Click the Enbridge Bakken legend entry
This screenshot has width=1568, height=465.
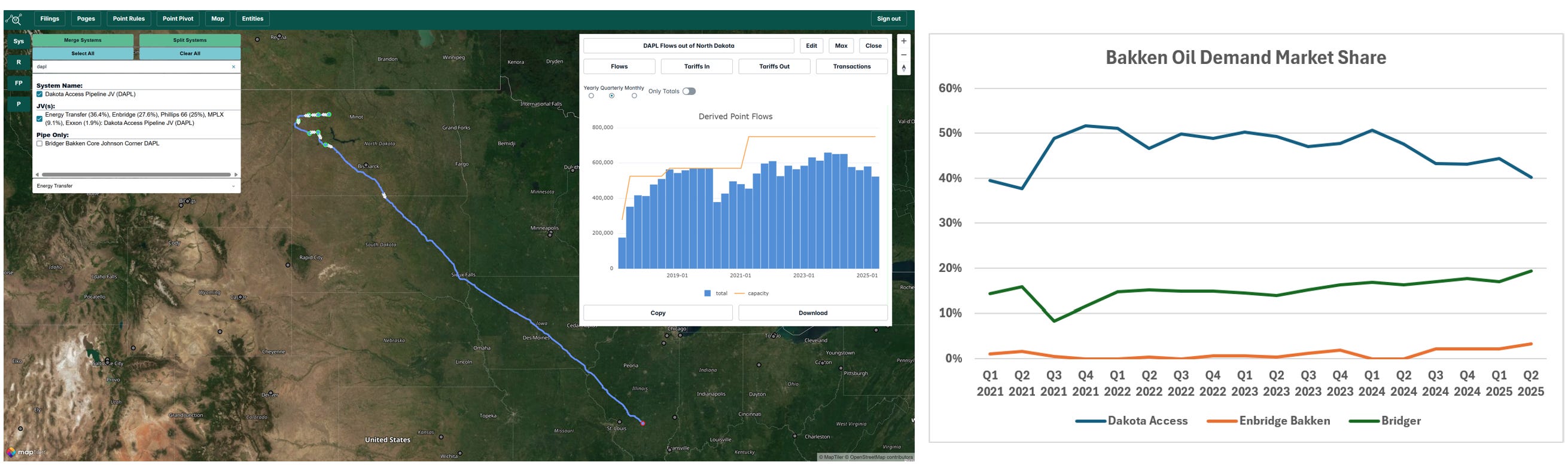[x=1268, y=421]
